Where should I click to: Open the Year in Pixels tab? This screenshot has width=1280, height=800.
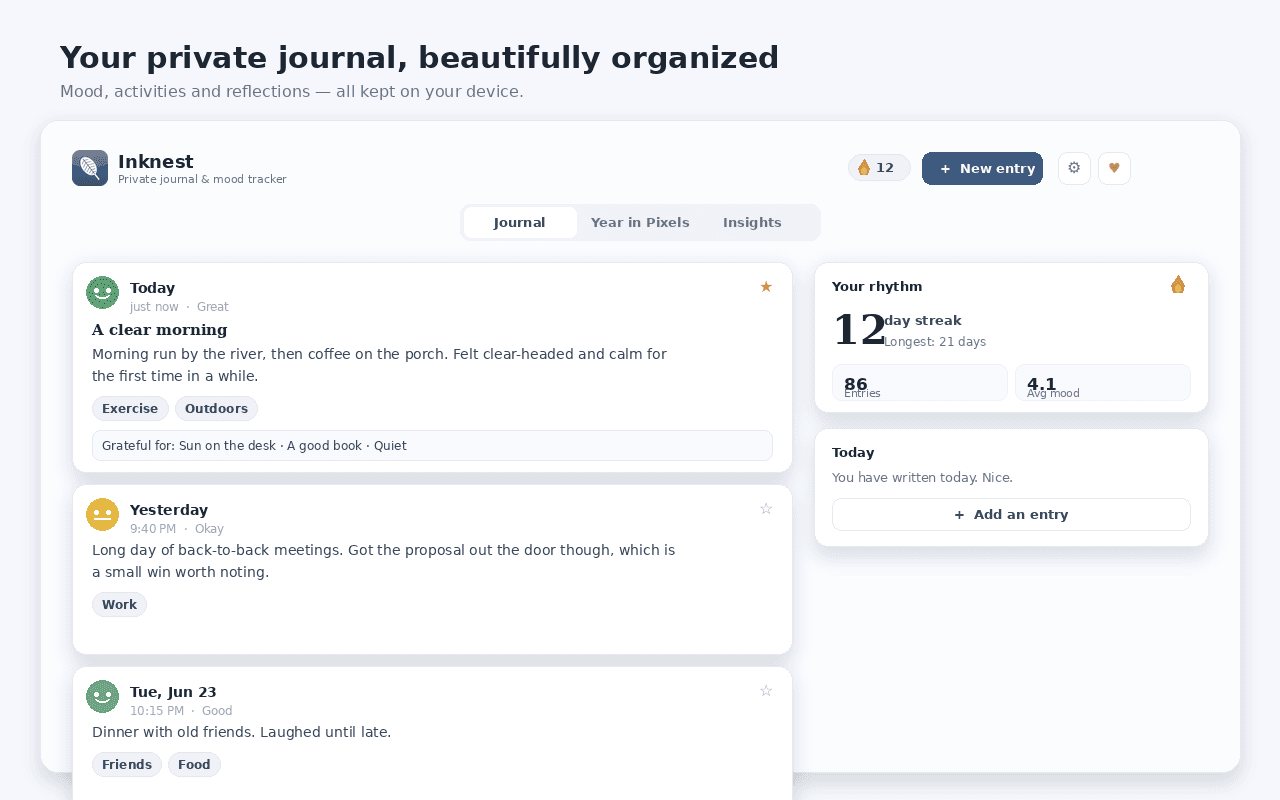click(640, 222)
